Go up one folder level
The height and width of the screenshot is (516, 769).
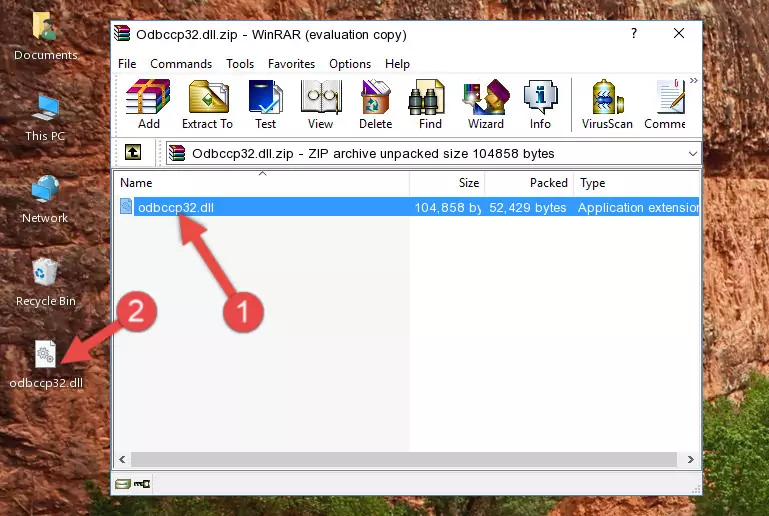[x=133, y=153]
